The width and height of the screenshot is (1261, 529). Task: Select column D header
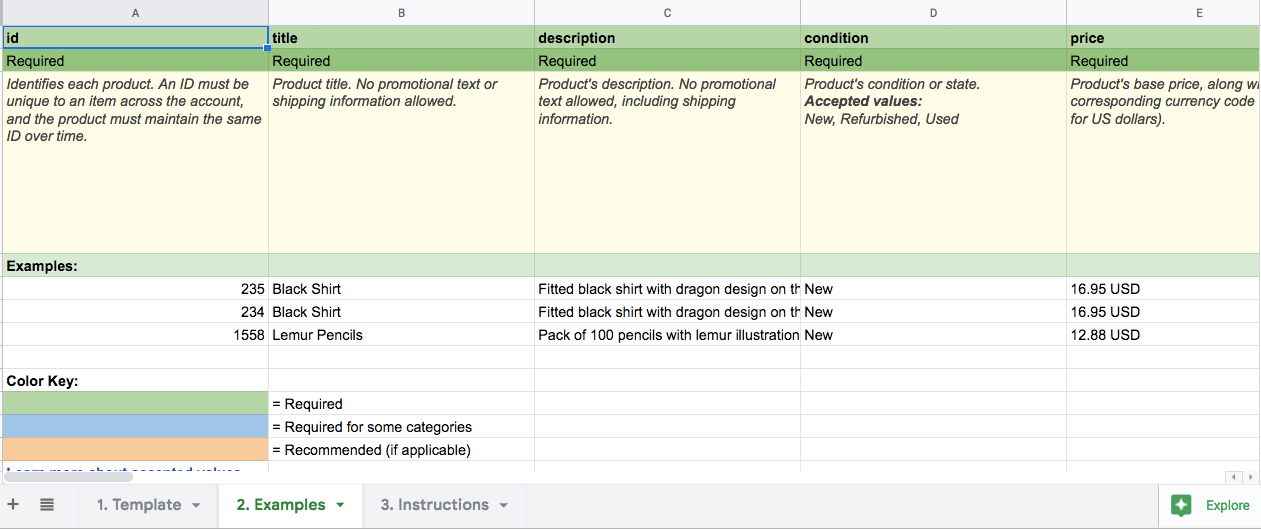click(933, 13)
